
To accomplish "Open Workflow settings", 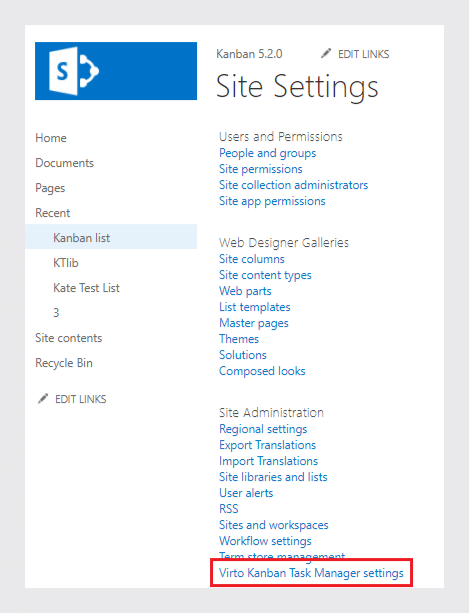I will point(265,541).
